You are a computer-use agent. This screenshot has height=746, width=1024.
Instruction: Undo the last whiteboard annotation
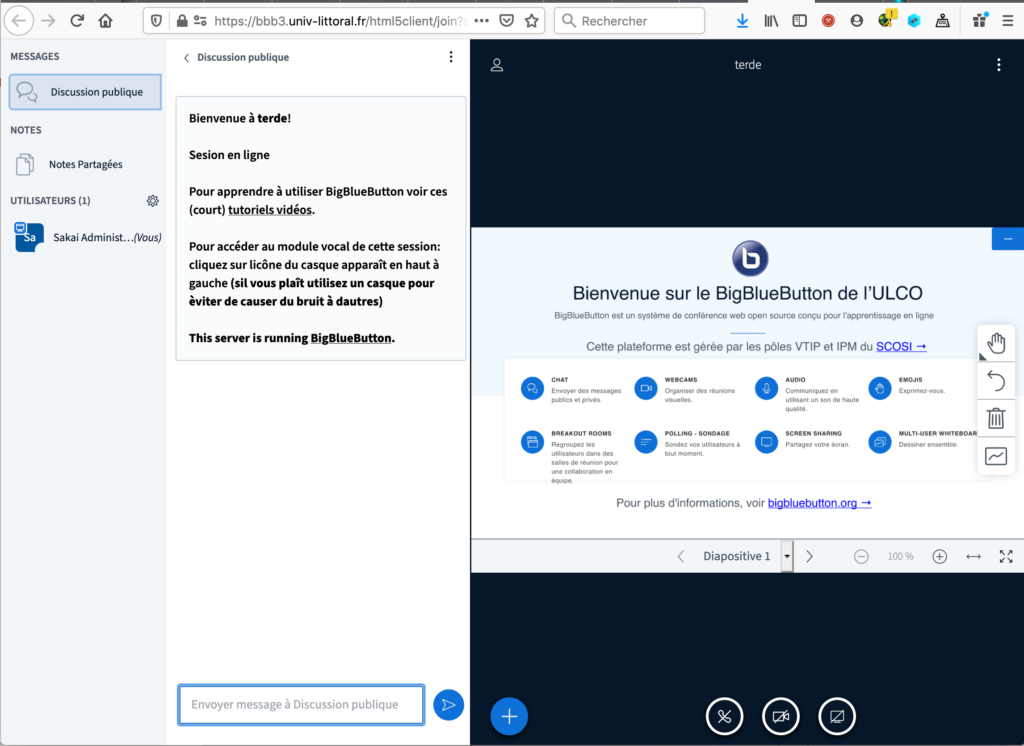click(996, 380)
